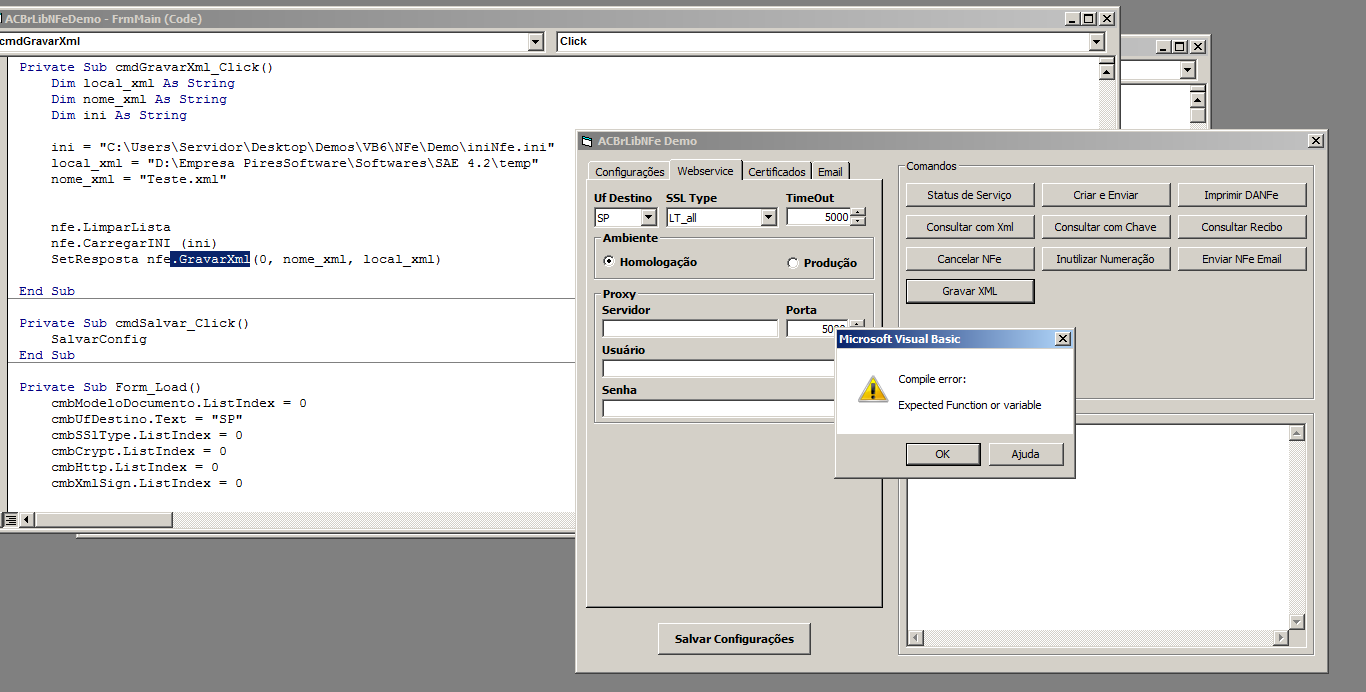Click the TimeOut value field
The height and width of the screenshot is (692, 1366).
(x=818, y=217)
